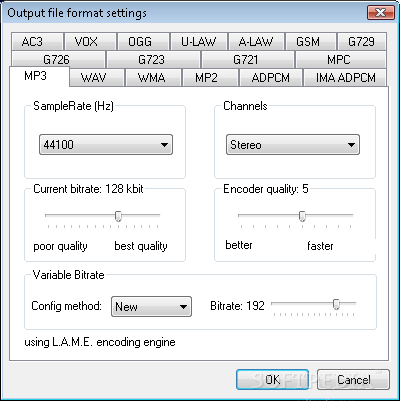Image resolution: width=400 pixels, height=401 pixels.
Task: Click the 'using L.A.M.E. encoding engine' text
Action: click(100, 342)
